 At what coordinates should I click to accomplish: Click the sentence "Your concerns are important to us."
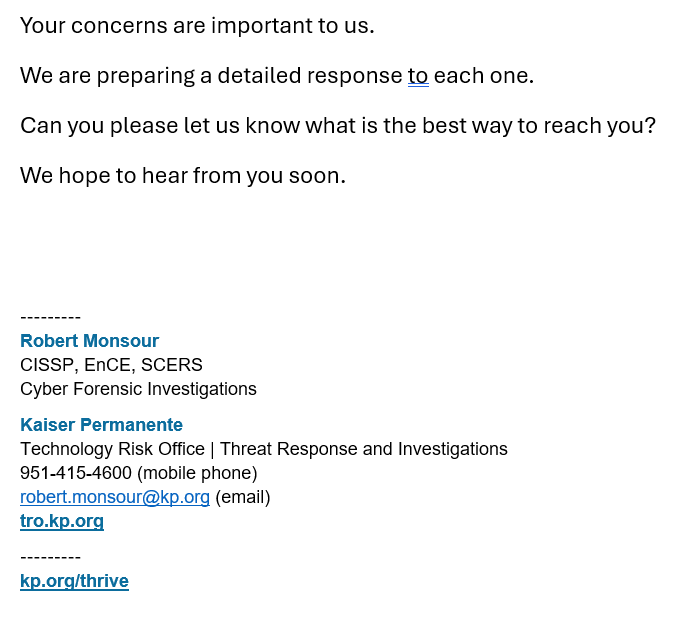point(197,26)
